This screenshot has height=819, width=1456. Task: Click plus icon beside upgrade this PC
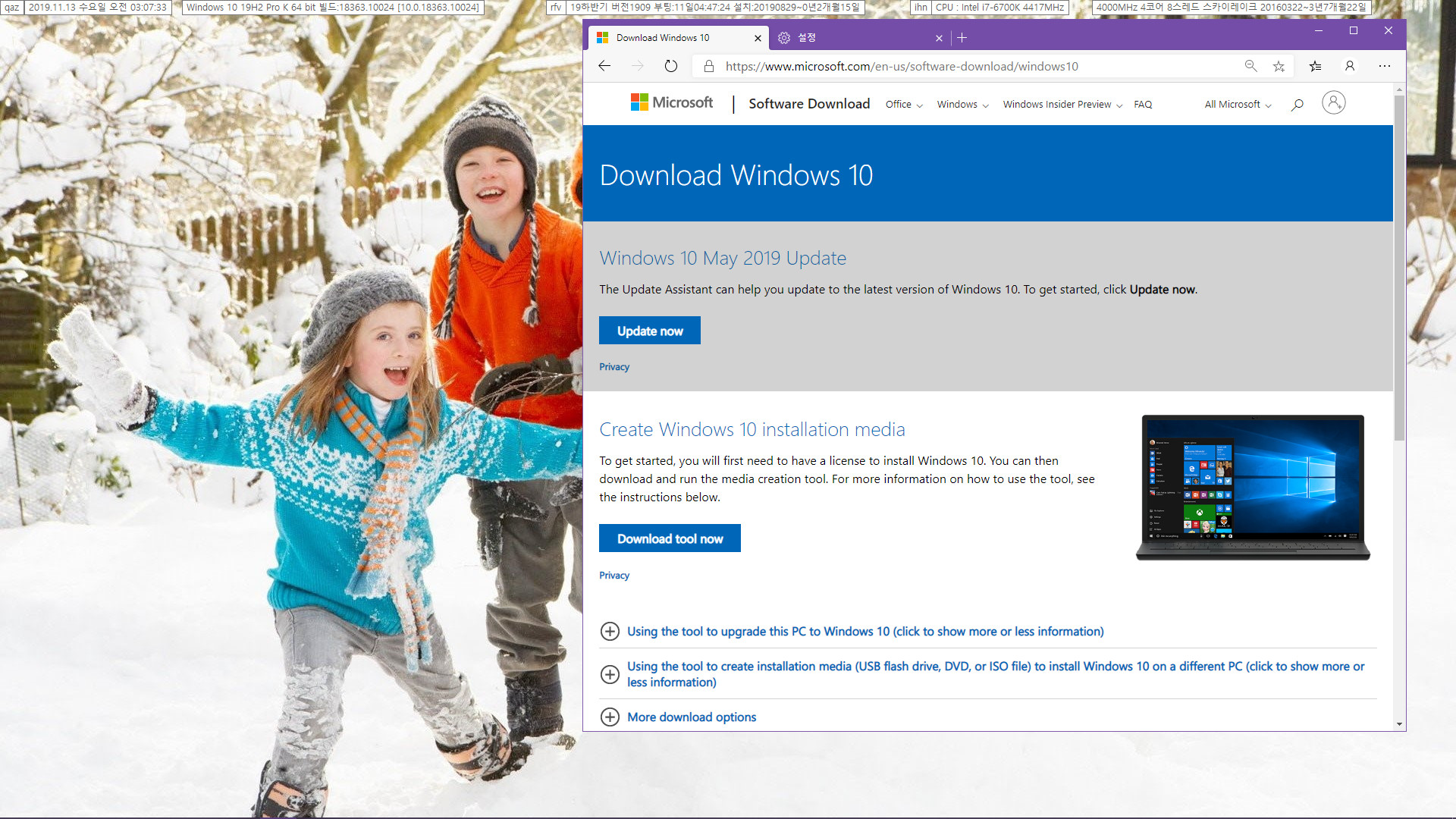[610, 631]
